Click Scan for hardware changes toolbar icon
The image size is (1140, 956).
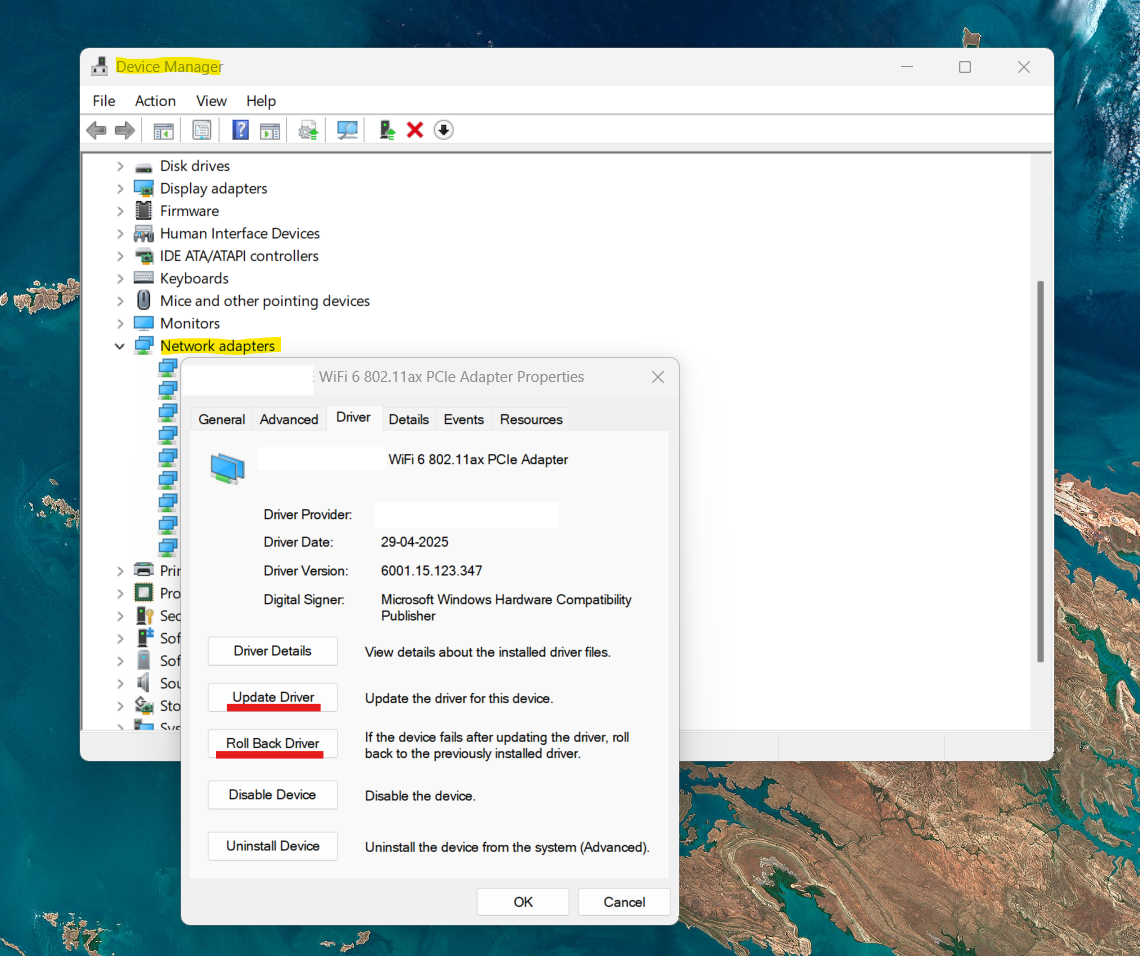pos(347,130)
